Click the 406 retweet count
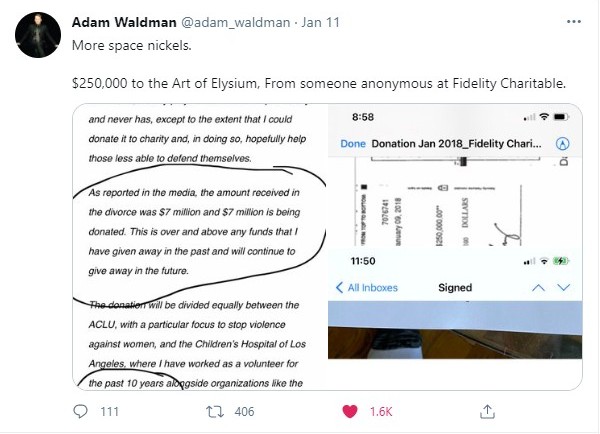This screenshot has width=600, height=434. (245, 412)
